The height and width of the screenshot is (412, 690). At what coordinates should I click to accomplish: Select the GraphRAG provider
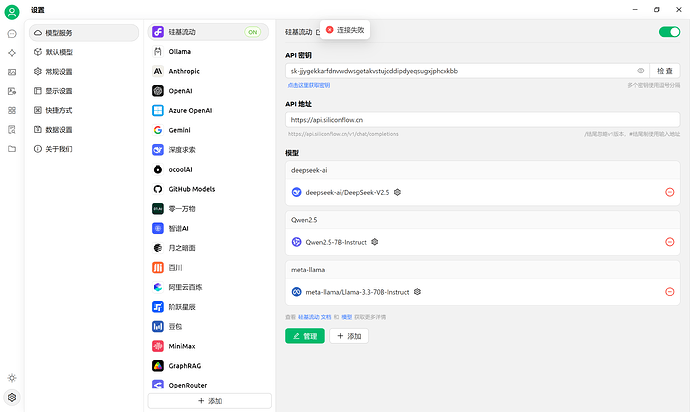pos(208,366)
